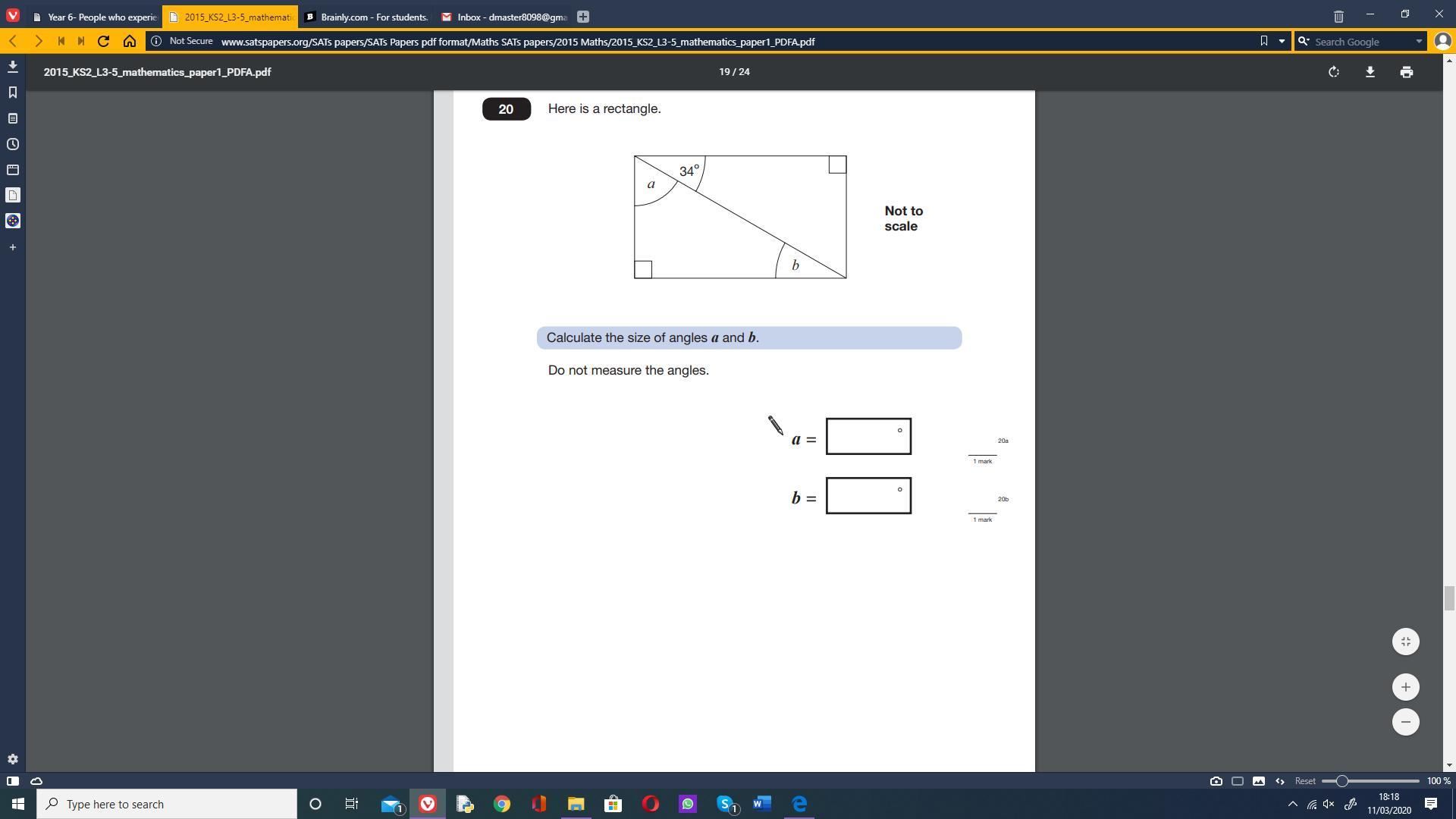Reset the page zoom level
1456x819 pixels.
point(1304,781)
